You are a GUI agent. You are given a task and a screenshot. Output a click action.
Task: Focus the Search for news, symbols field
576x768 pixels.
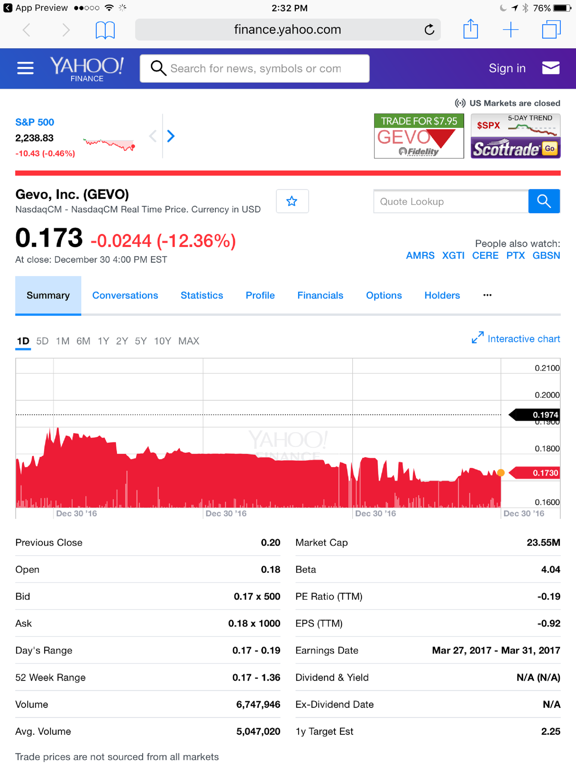tap(255, 69)
